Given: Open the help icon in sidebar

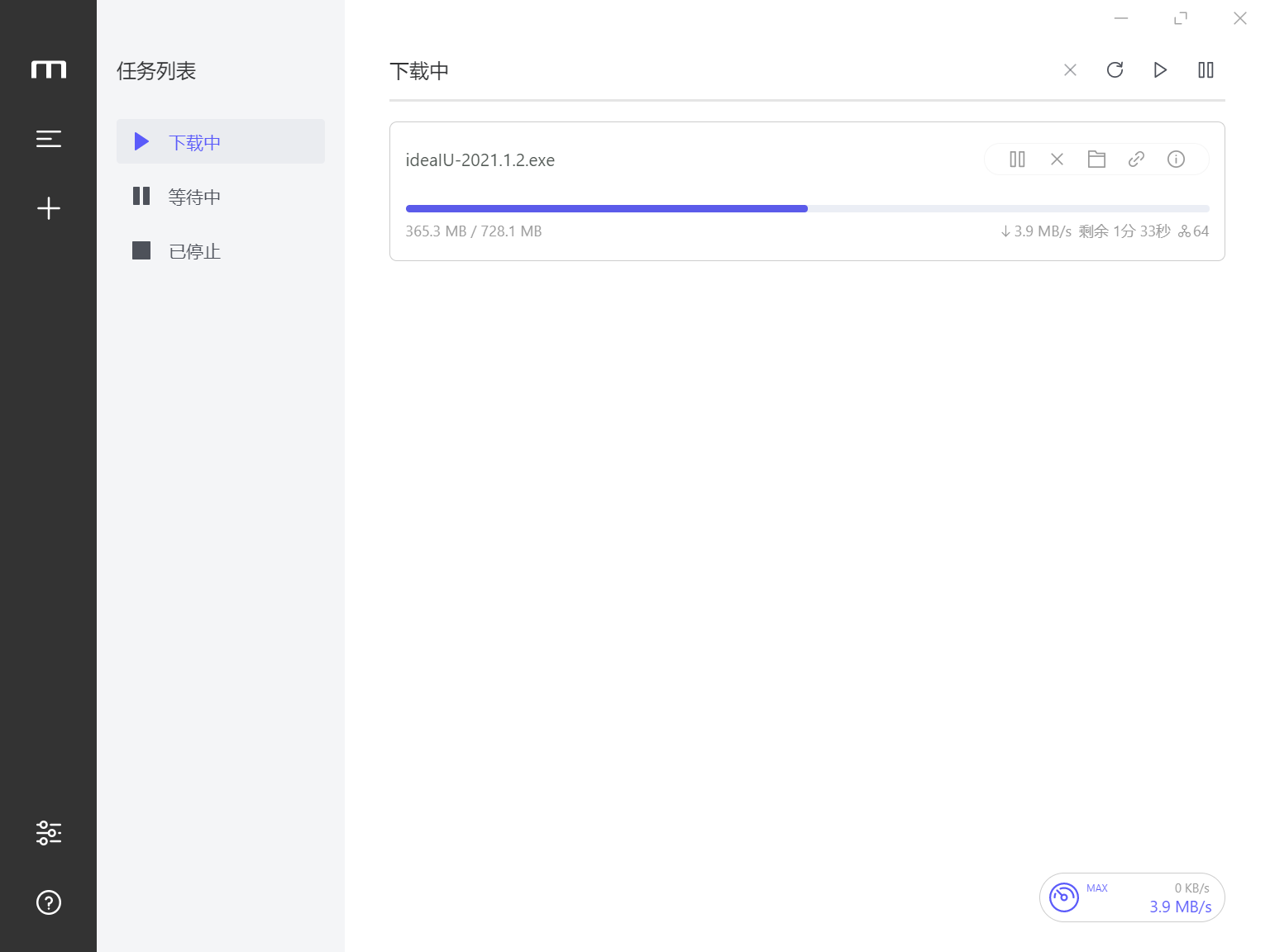Looking at the screenshot, I should [49, 902].
